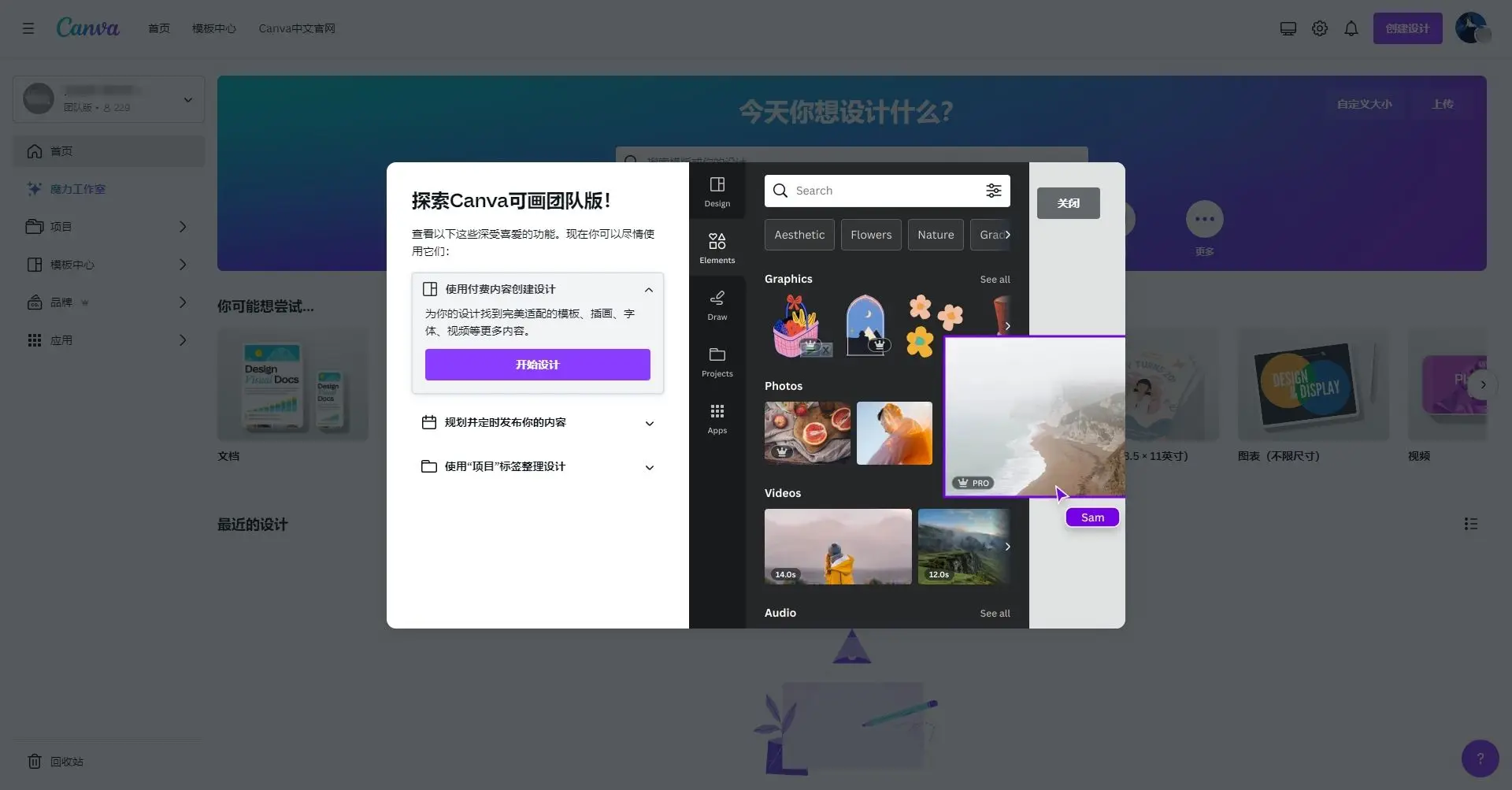This screenshot has height=790, width=1512.
Task: Expand 应用 submenu arrow
Action: pos(183,340)
